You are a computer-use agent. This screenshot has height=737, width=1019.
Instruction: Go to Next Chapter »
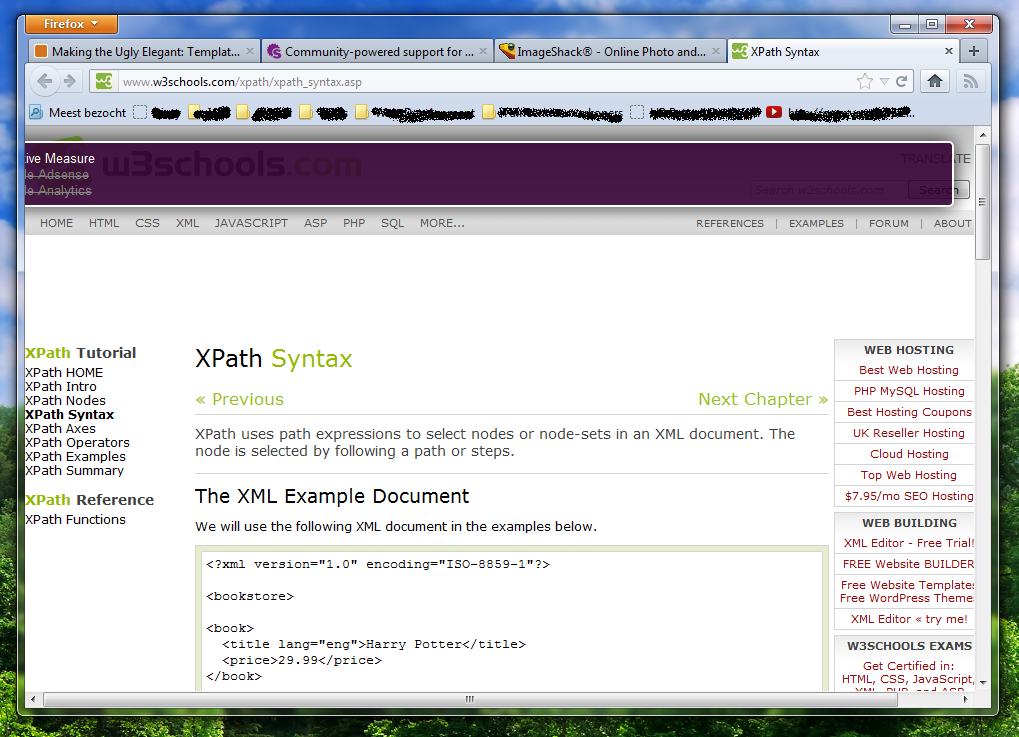763,399
